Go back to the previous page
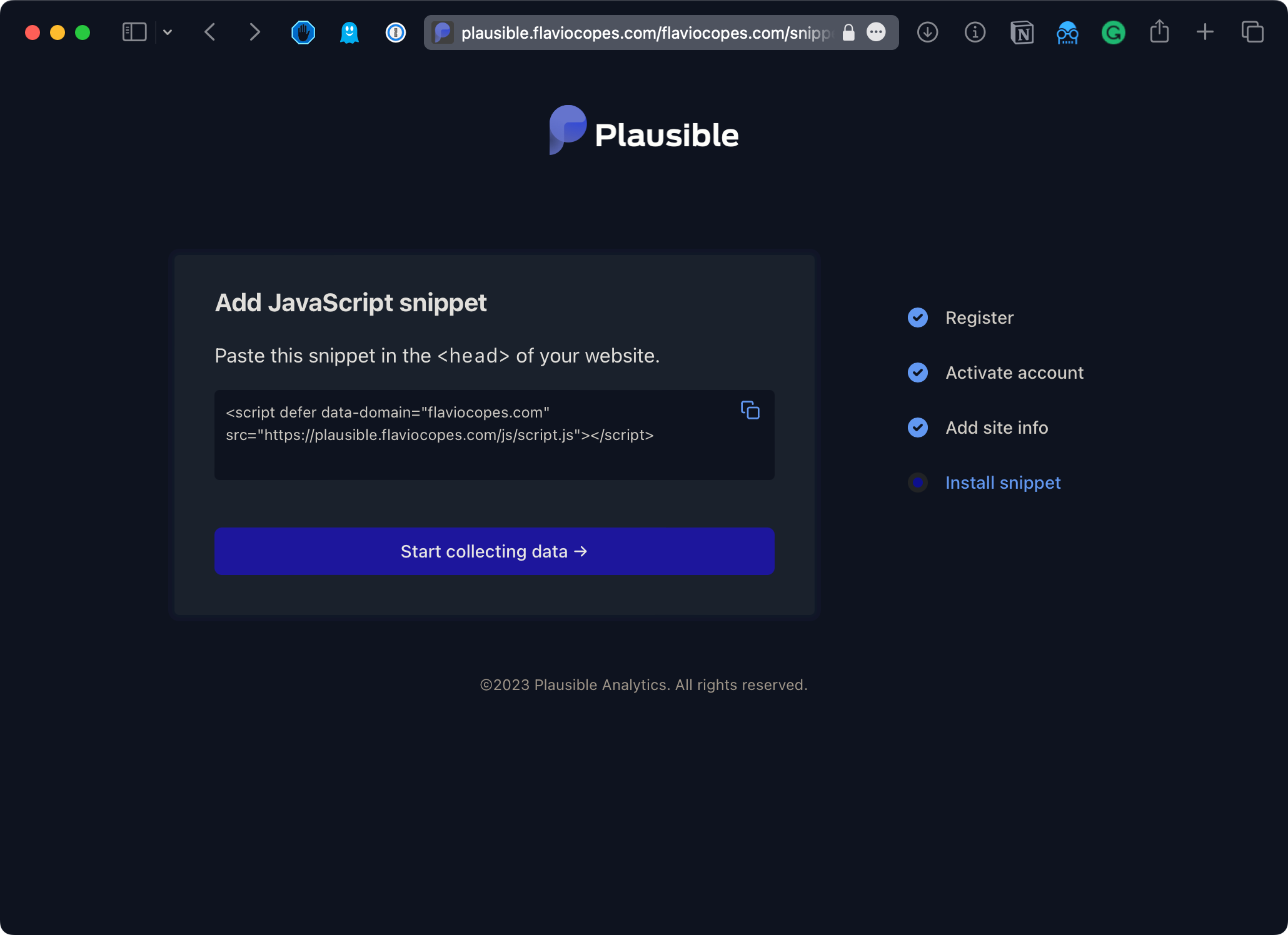The width and height of the screenshot is (1288, 935). click(x=210, y=32)
